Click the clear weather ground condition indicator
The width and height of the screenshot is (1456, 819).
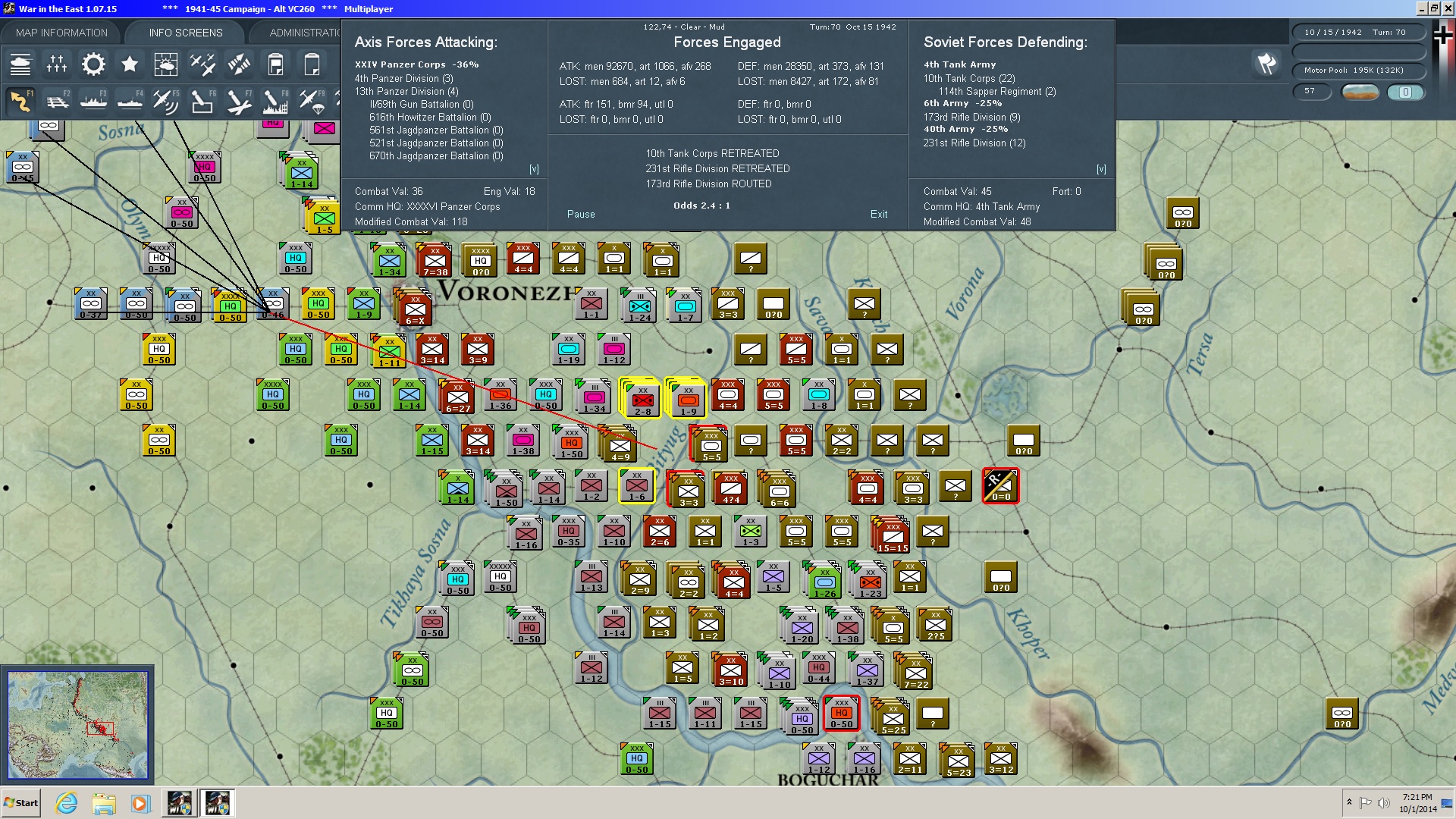(x=1360, y=93)
